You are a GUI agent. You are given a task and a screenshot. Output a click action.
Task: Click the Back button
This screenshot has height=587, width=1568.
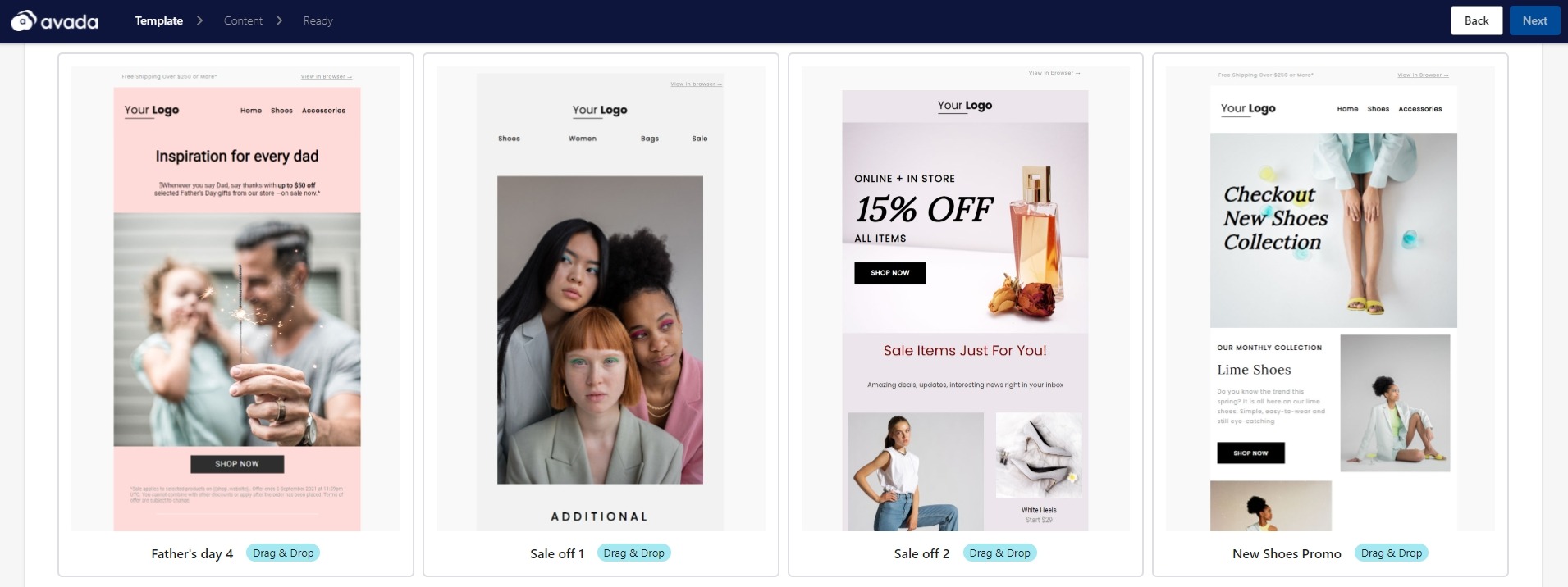click(x=1476, y=20)
